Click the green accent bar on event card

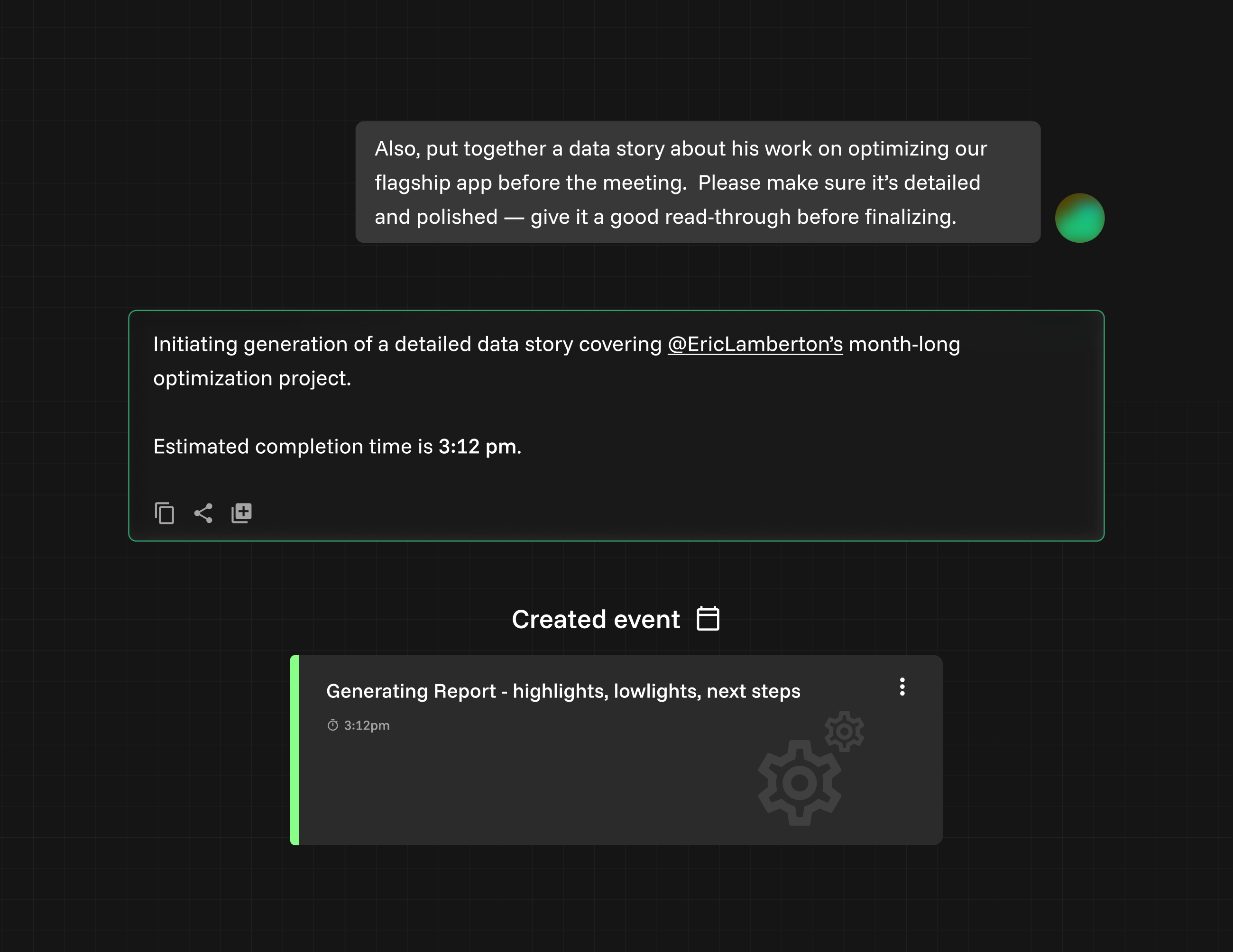pos(294,750)
